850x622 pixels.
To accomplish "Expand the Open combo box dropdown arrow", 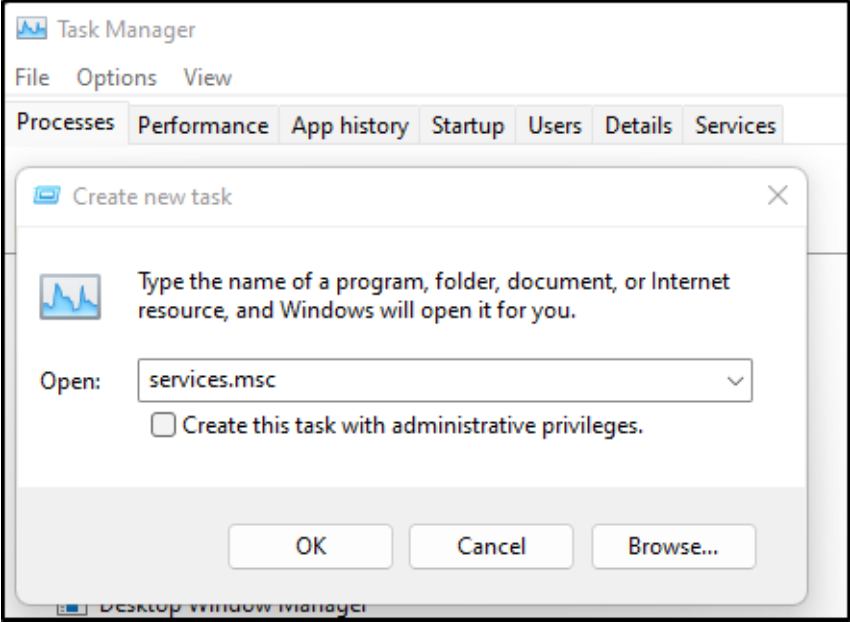I will [735, 381].
